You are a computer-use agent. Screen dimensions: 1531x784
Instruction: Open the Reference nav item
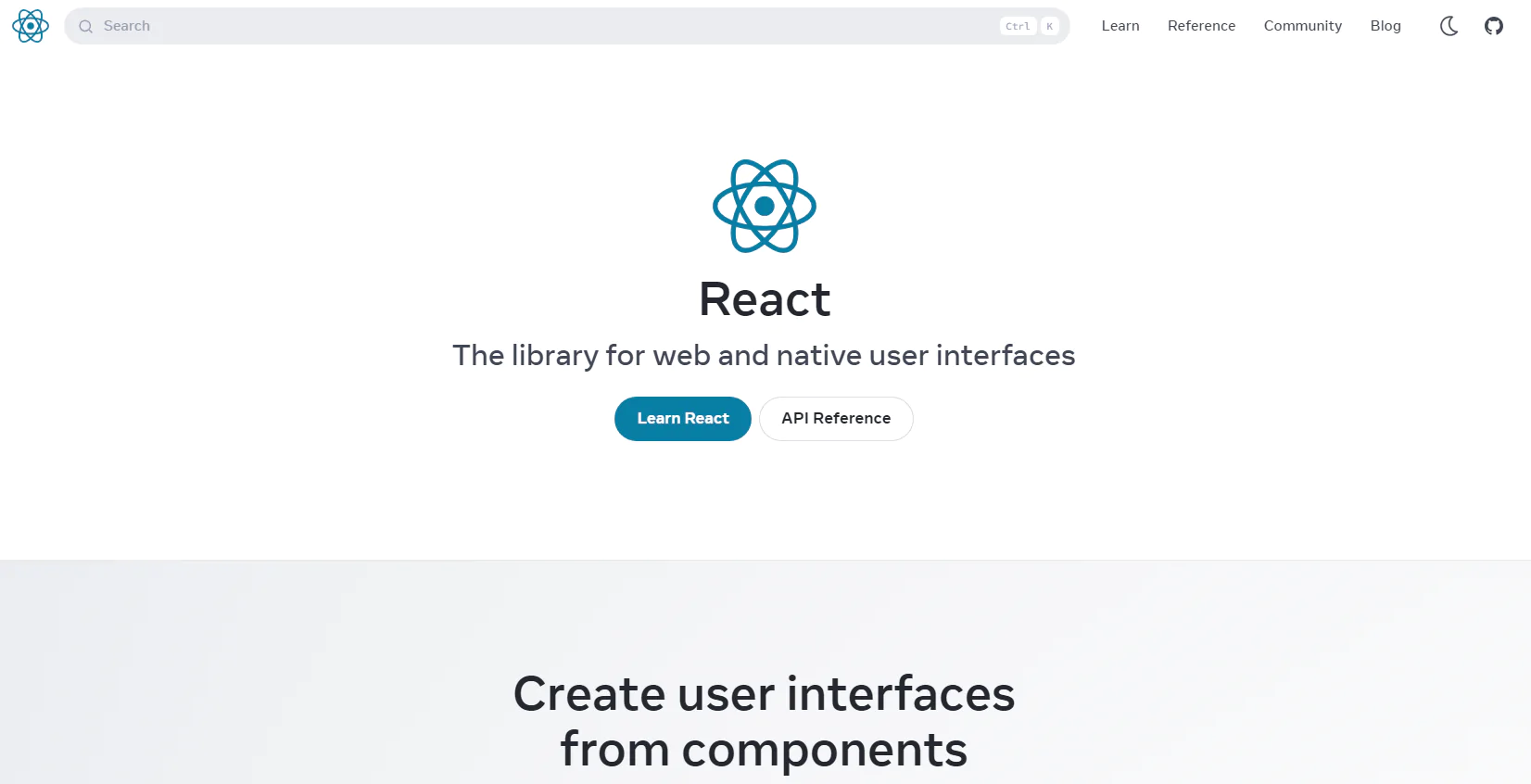(1201, 26)
